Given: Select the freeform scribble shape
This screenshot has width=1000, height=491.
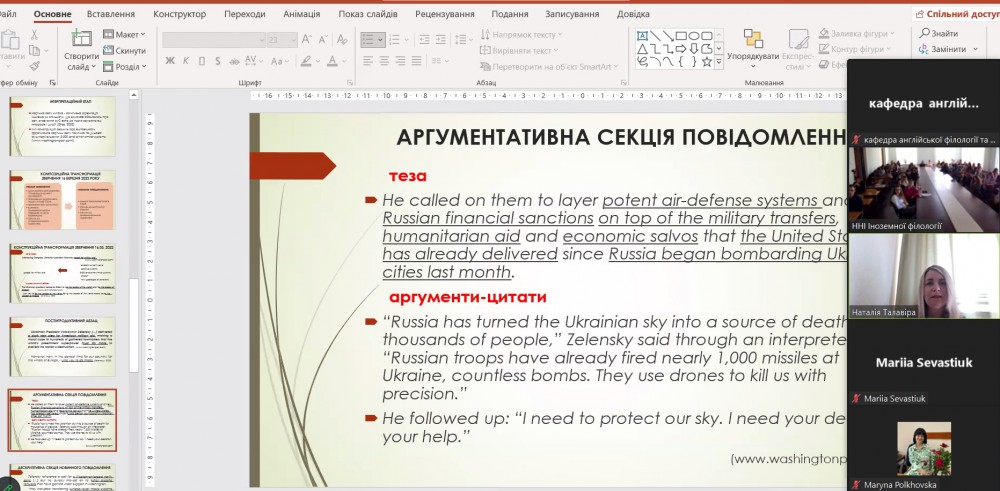Looking at the screenshot, I should pyautogui.click(x=642, y=62).
